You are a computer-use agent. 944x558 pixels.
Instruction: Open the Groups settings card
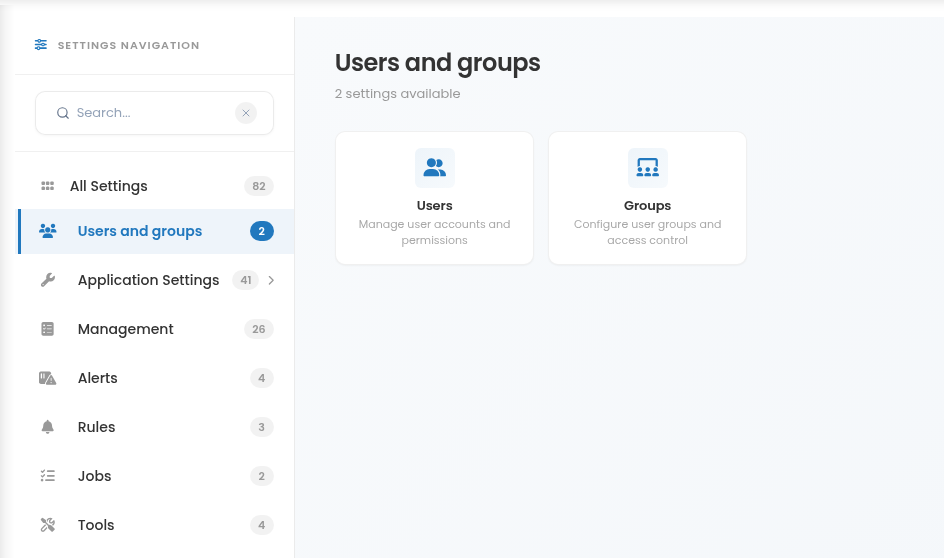click(x=647, y=198)
